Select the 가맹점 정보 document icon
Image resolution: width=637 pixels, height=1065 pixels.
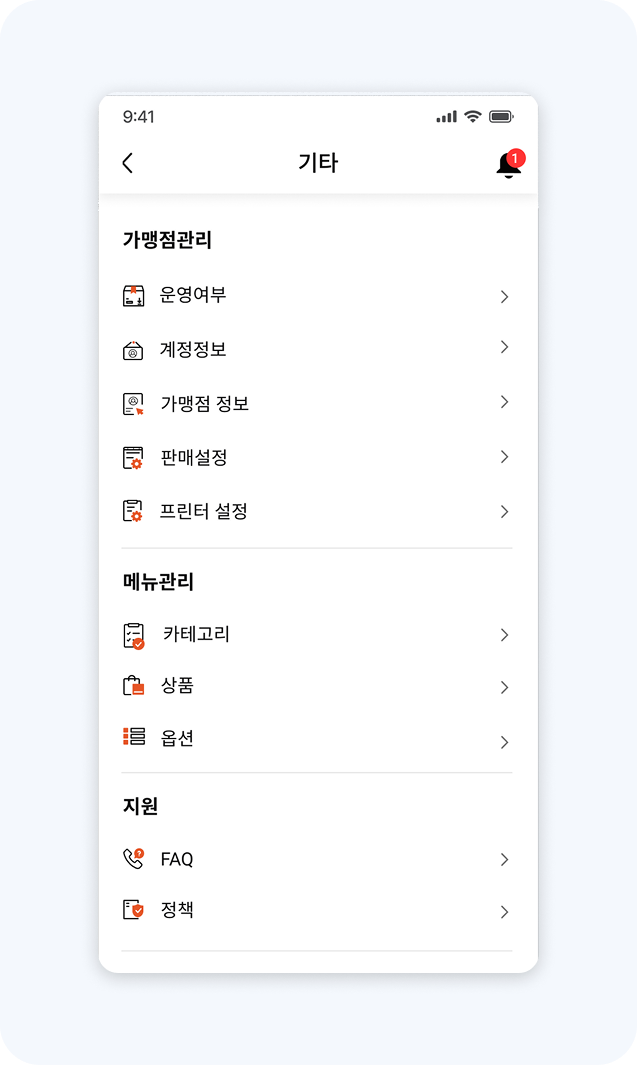pyautogui.click(x=134, y=403)
